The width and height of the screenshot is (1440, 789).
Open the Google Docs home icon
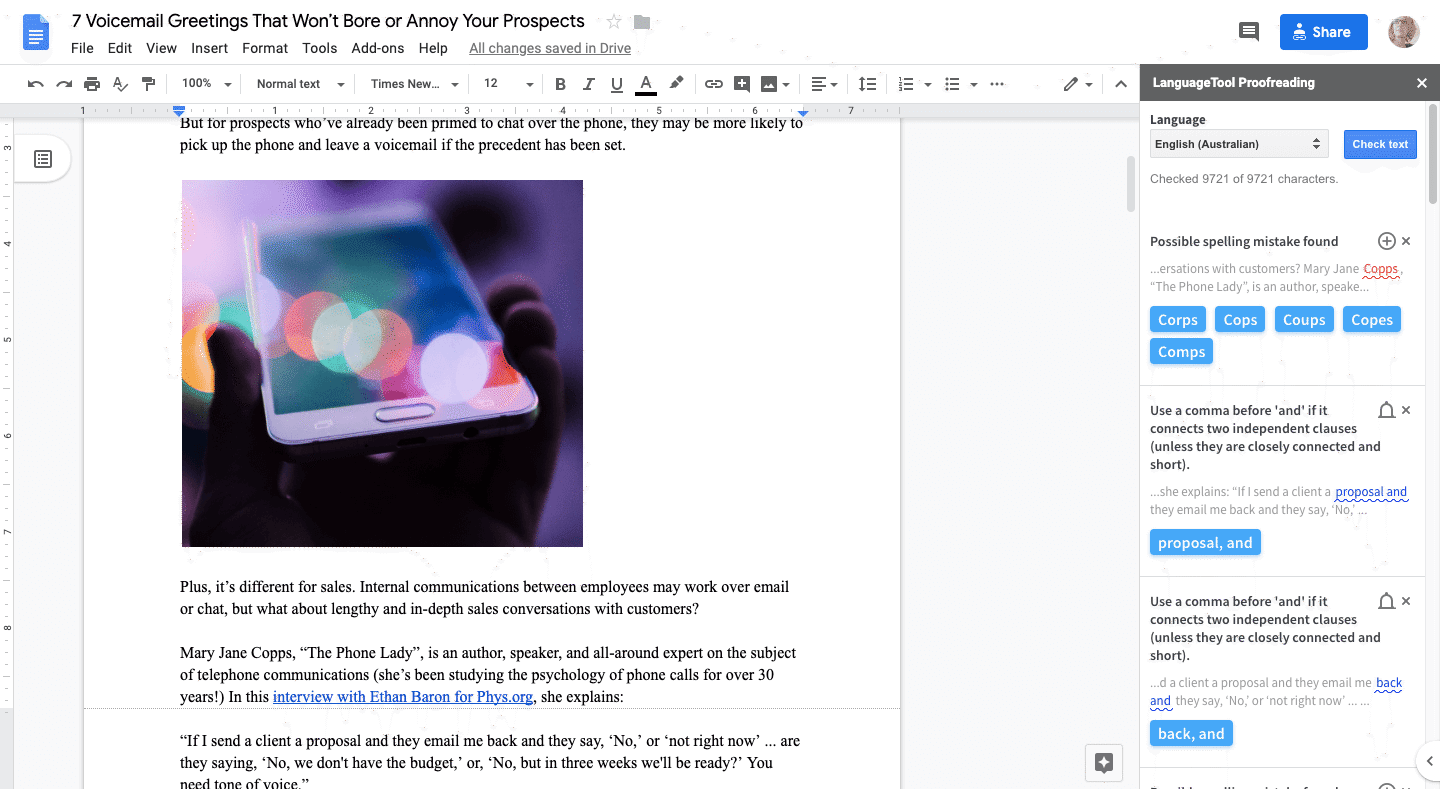pyautogui.click(x=36, y=32)
